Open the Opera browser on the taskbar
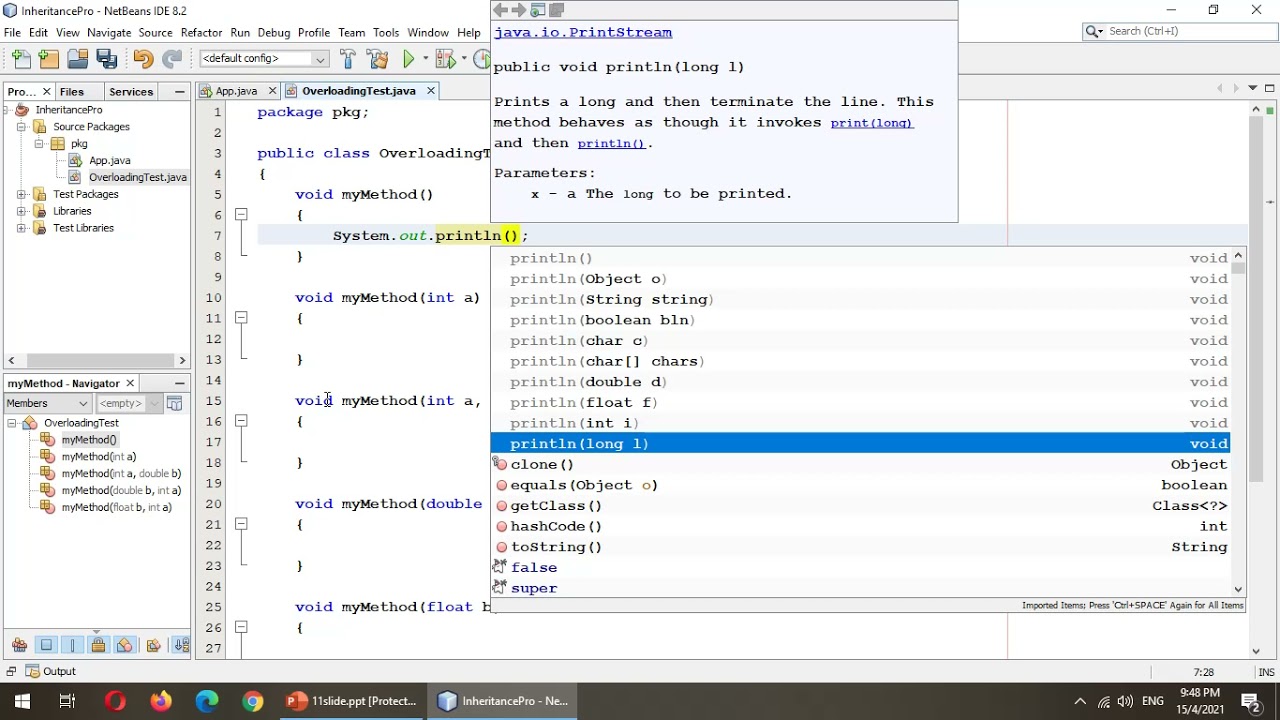 [115, 701]
